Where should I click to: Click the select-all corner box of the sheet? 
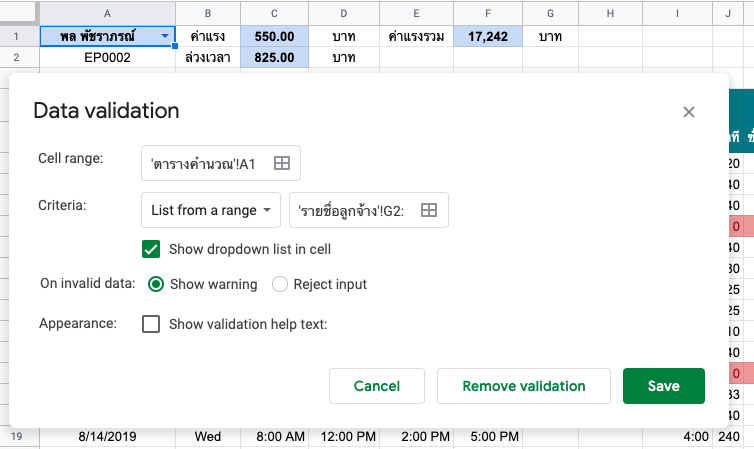click(18, 12)
